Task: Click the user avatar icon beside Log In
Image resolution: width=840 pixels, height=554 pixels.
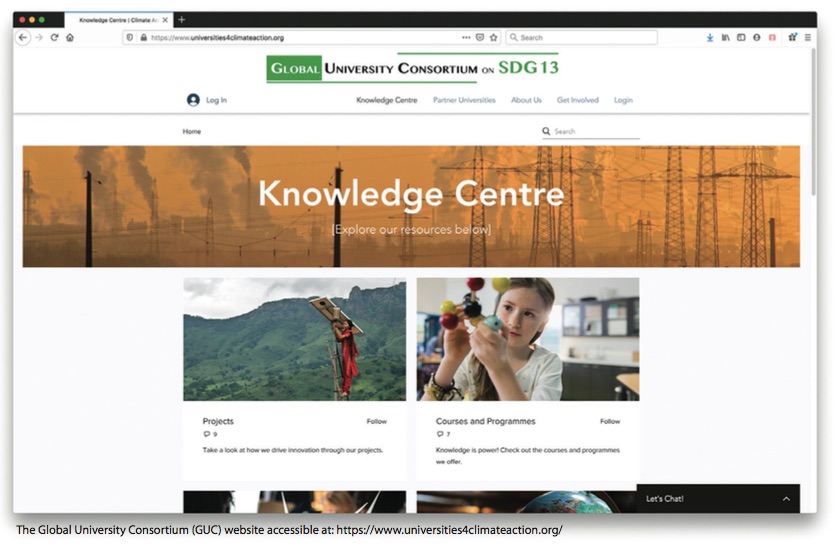Action: point(193,100)
